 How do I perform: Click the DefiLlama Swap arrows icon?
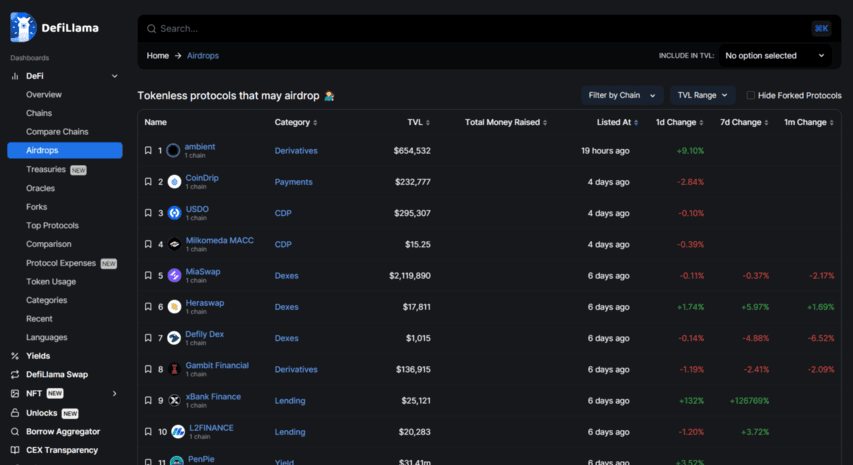(x=15, y=375)
